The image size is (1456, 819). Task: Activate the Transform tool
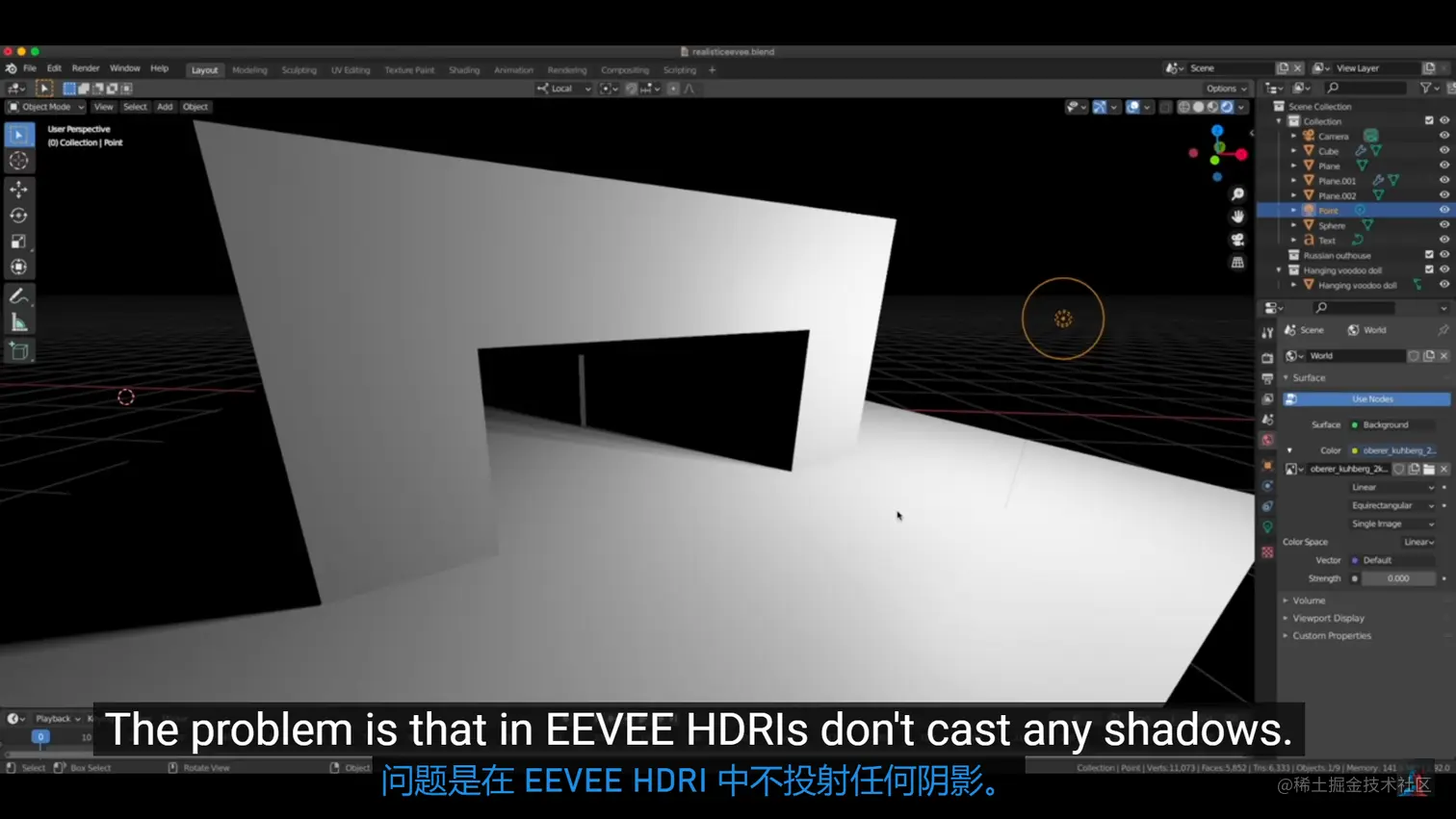[x=18, y=268]
